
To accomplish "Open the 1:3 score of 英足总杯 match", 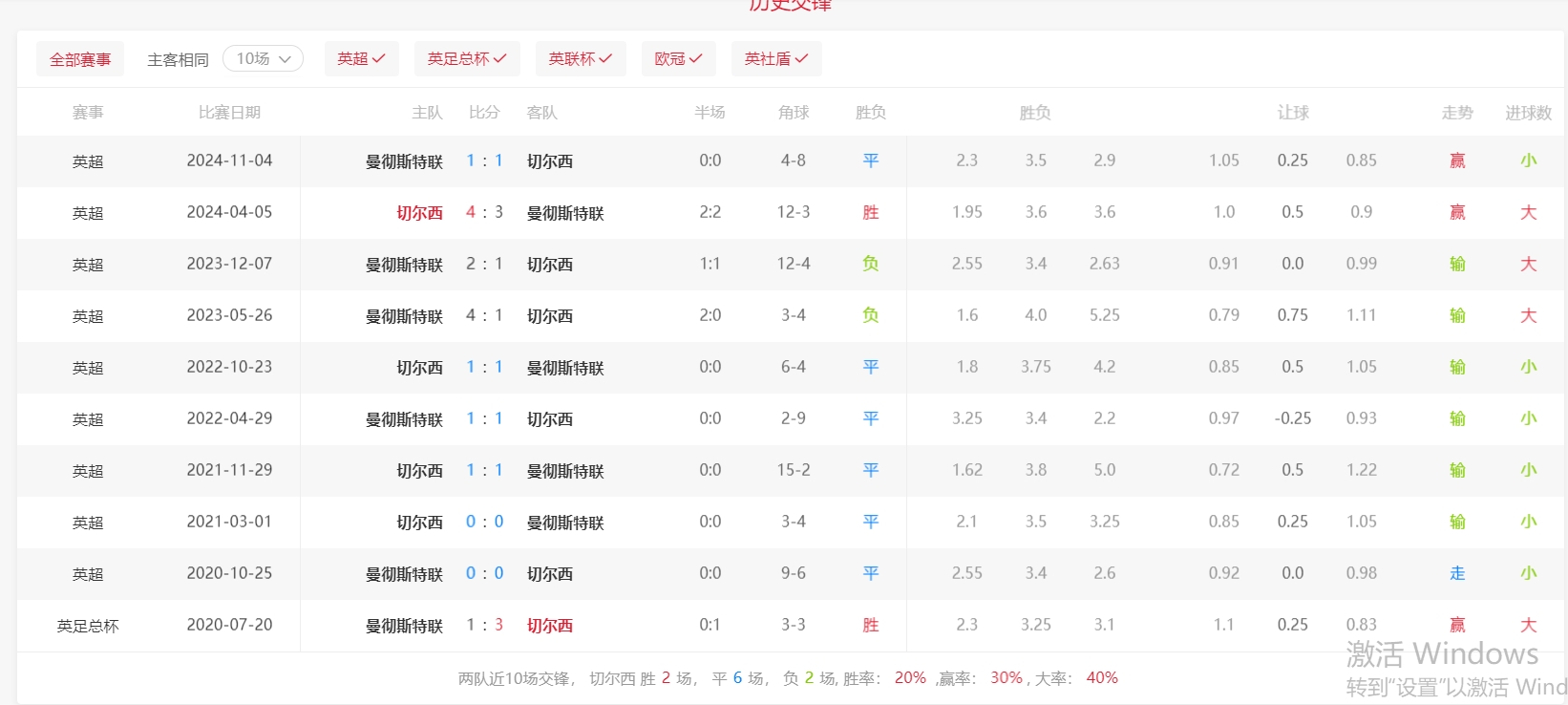I will pos(484,625).
